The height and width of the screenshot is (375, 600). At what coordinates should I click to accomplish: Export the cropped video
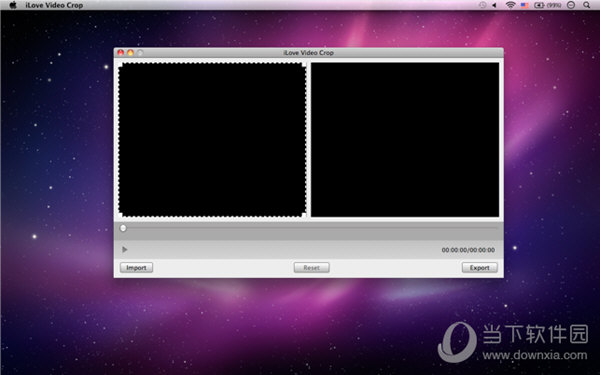click(x=479, y=267)
